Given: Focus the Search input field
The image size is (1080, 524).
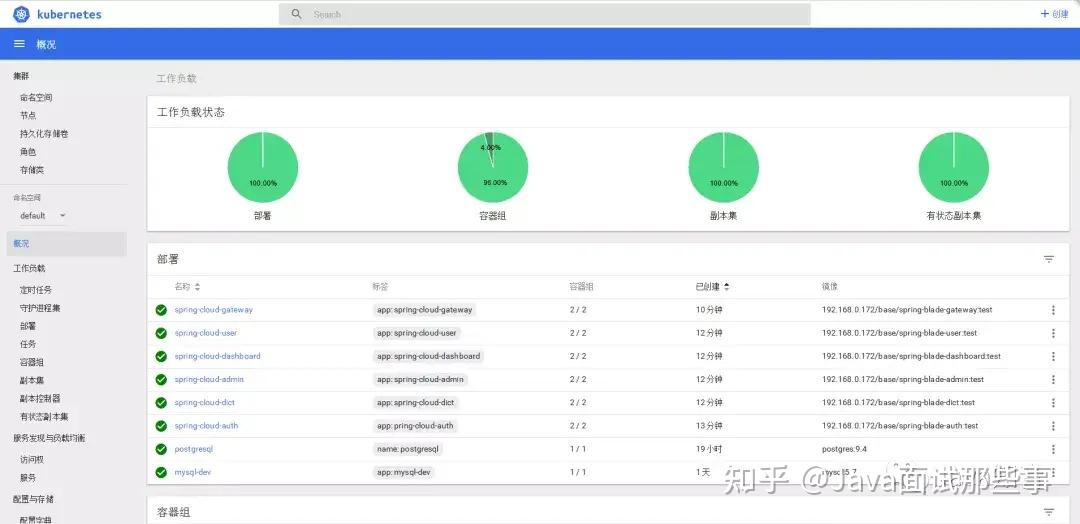Looking at the screenshot, I should (544, 14).
